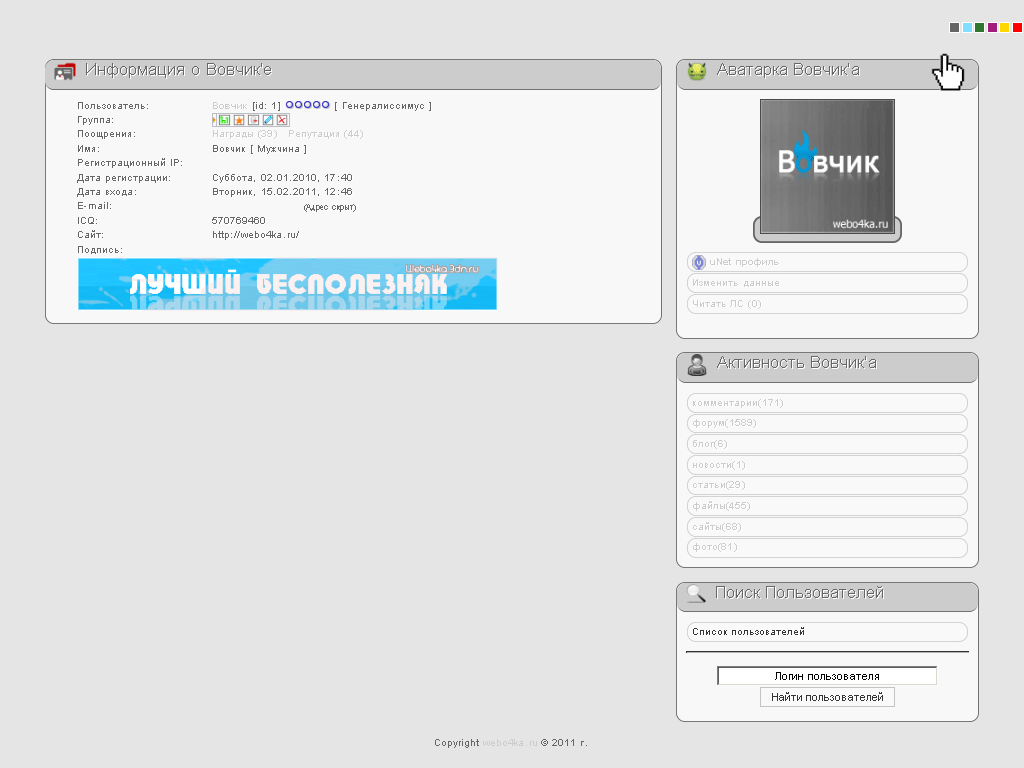Select the light blue color theme swatch

pyautogui.click(x=967, y=27)
